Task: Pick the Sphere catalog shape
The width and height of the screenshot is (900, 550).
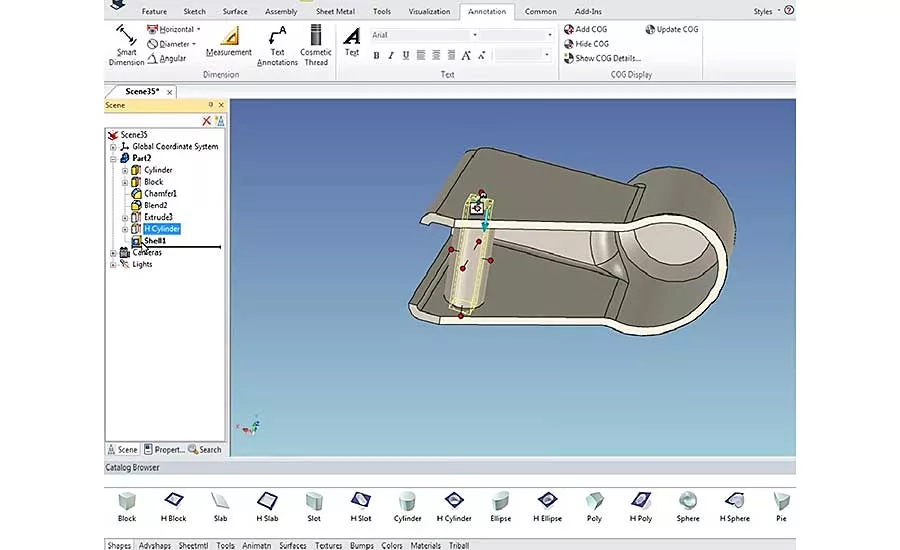Action: 688,507
